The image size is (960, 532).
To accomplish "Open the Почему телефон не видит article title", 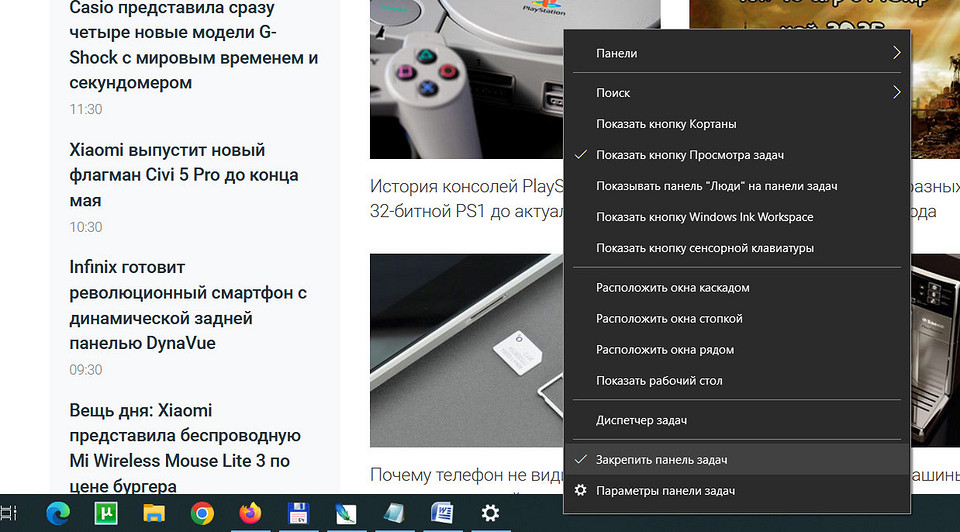I will 467,474.
